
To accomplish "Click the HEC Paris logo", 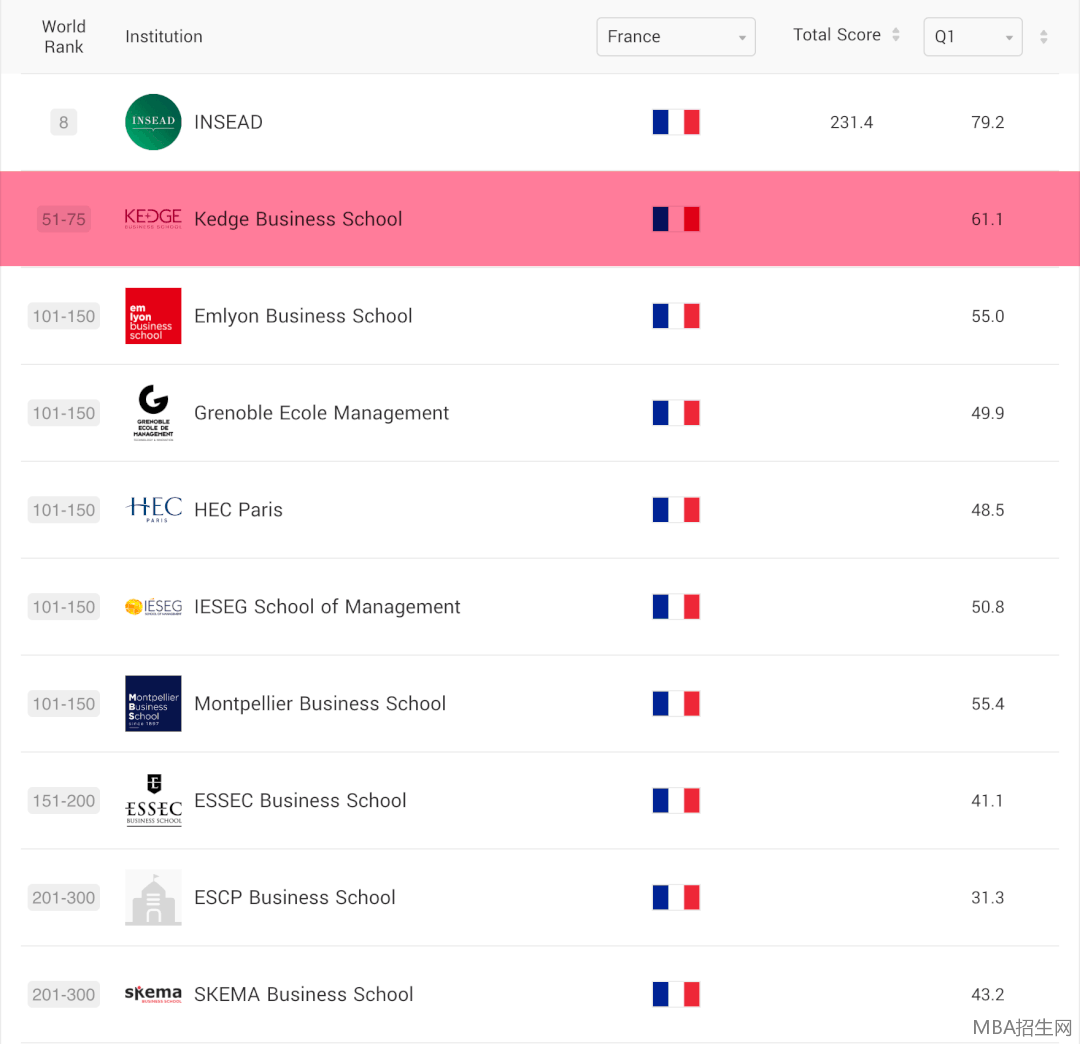I will (x=153, y=509).
